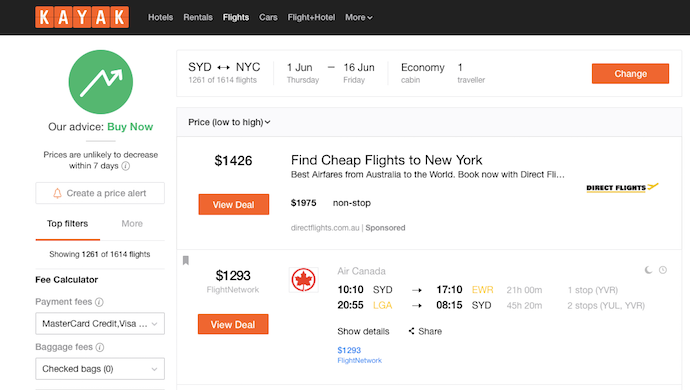
Task: Click the bell icon in Create a price alert
Action: tap(57, 193)
